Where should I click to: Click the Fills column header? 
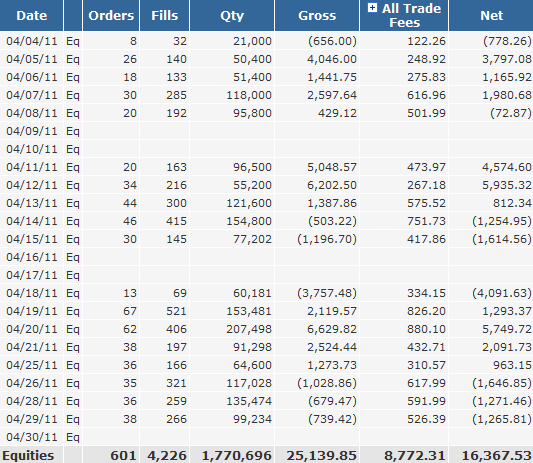tap(165, 15)
